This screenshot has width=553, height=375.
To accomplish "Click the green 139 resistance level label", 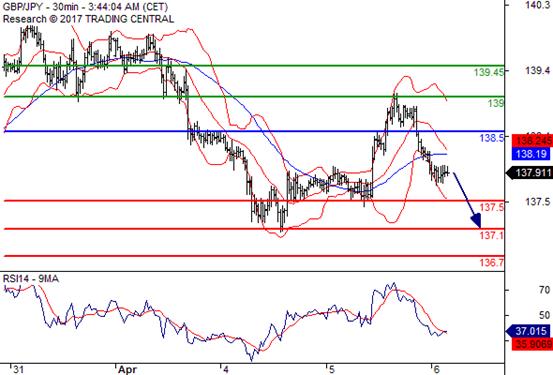I will click(x=496, y=103).
